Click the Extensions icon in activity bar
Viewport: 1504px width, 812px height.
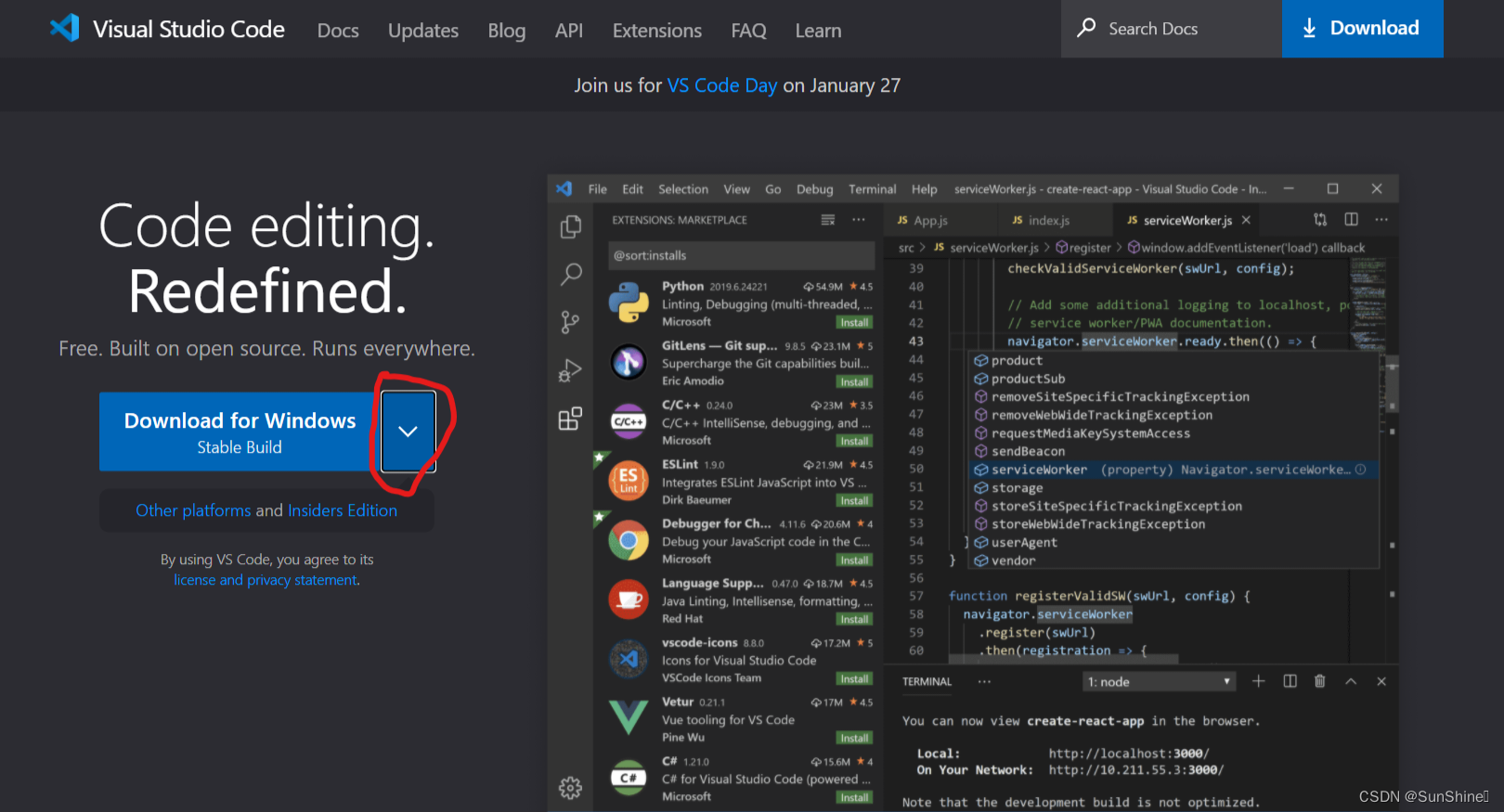tap(570, 419)
